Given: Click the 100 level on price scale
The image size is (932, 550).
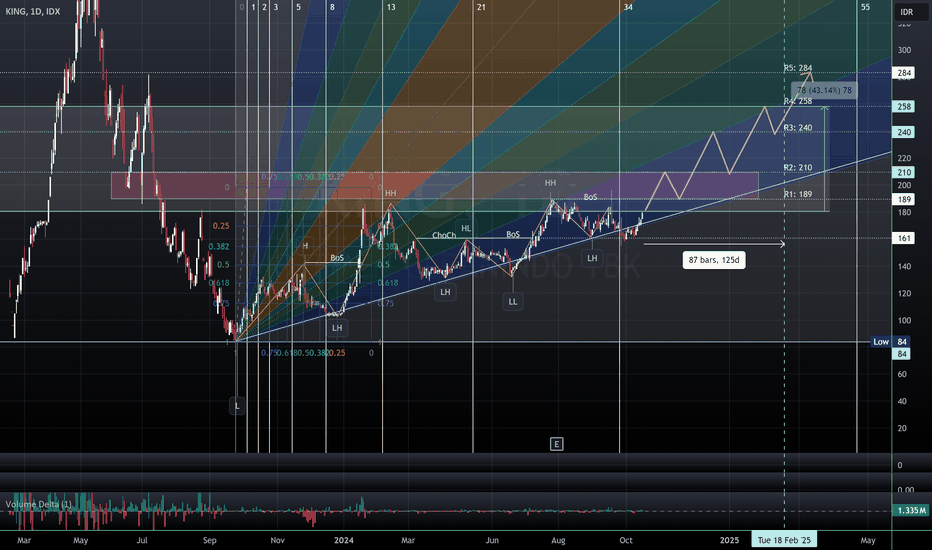Looking at the screenshot, I should (x=904, y=320).
